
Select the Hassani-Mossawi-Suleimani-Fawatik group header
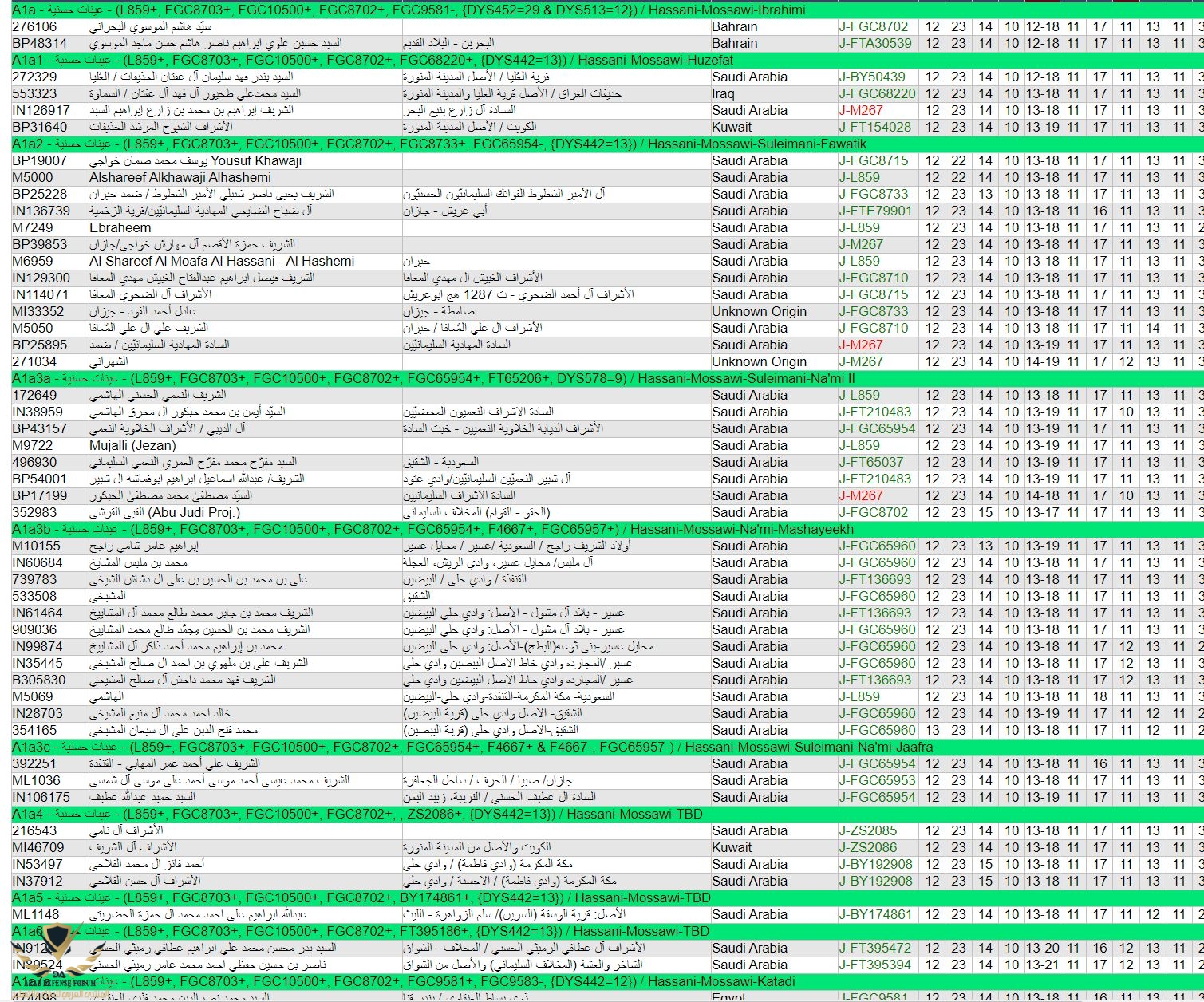(x=608, y=144)
